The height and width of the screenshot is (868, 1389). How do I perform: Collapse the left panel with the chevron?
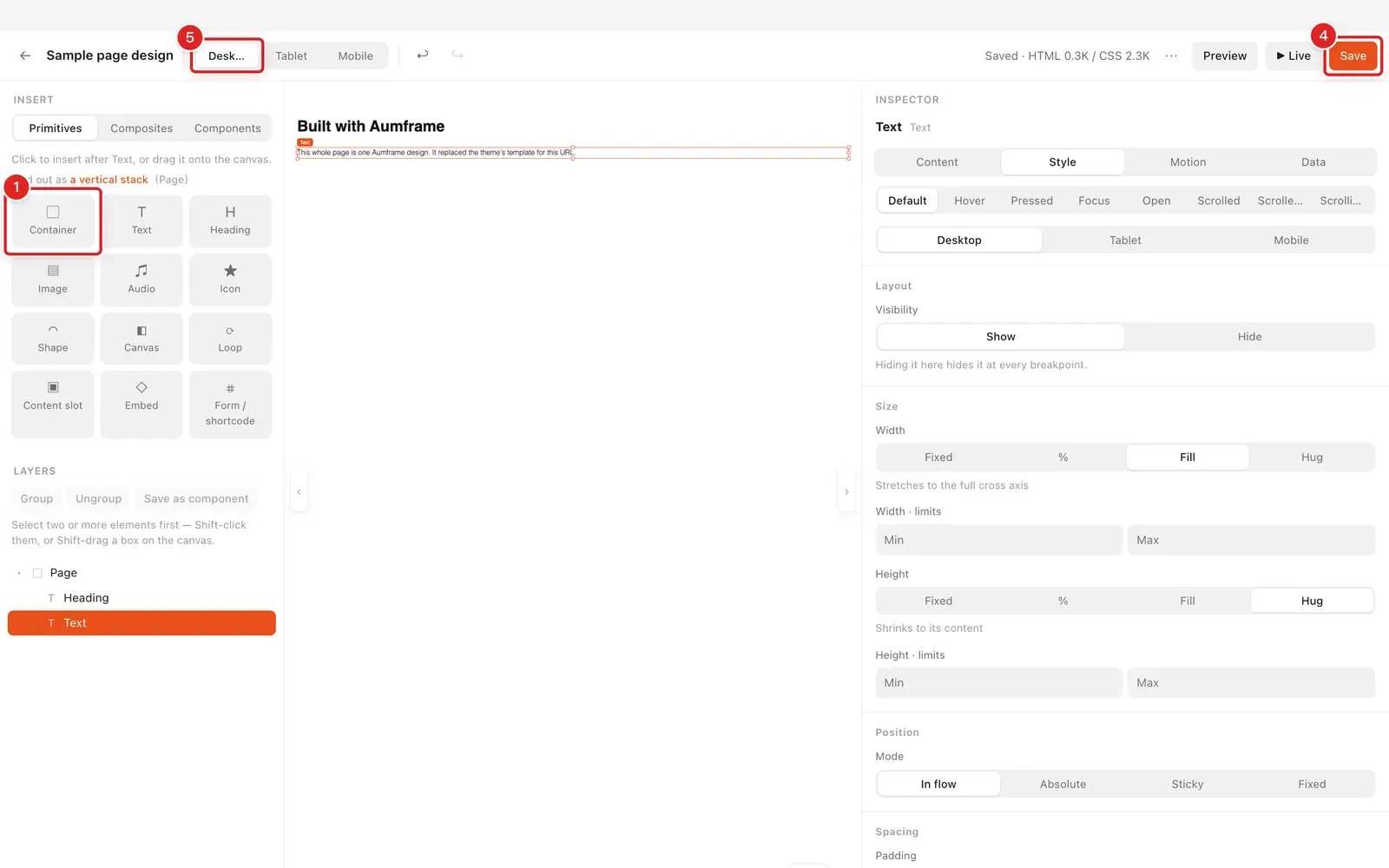(x=300, y=492)
